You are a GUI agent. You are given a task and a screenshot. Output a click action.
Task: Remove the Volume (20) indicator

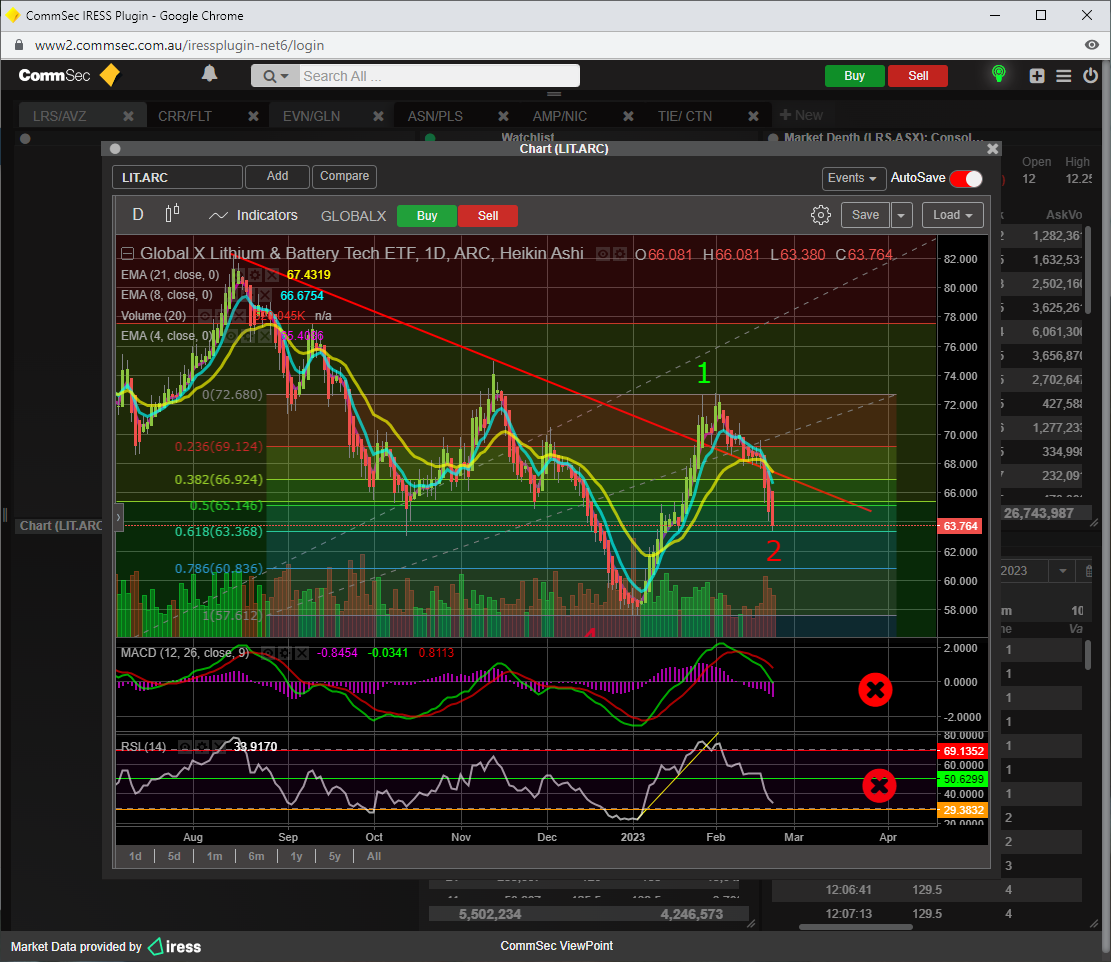[x=239, y=316]
